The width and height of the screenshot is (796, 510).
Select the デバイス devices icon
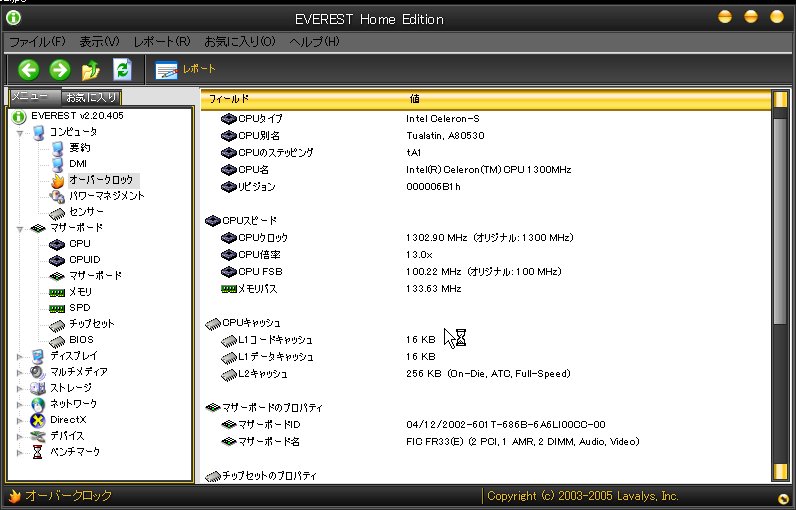coord(38,436)
